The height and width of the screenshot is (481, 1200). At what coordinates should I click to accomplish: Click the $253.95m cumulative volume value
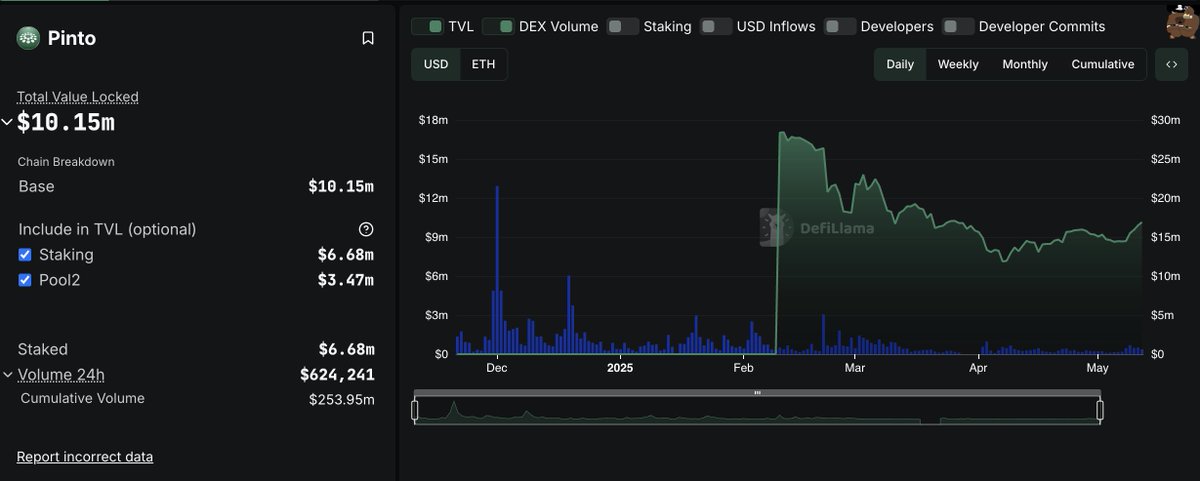pyautogui.click(x=342, y=399)
